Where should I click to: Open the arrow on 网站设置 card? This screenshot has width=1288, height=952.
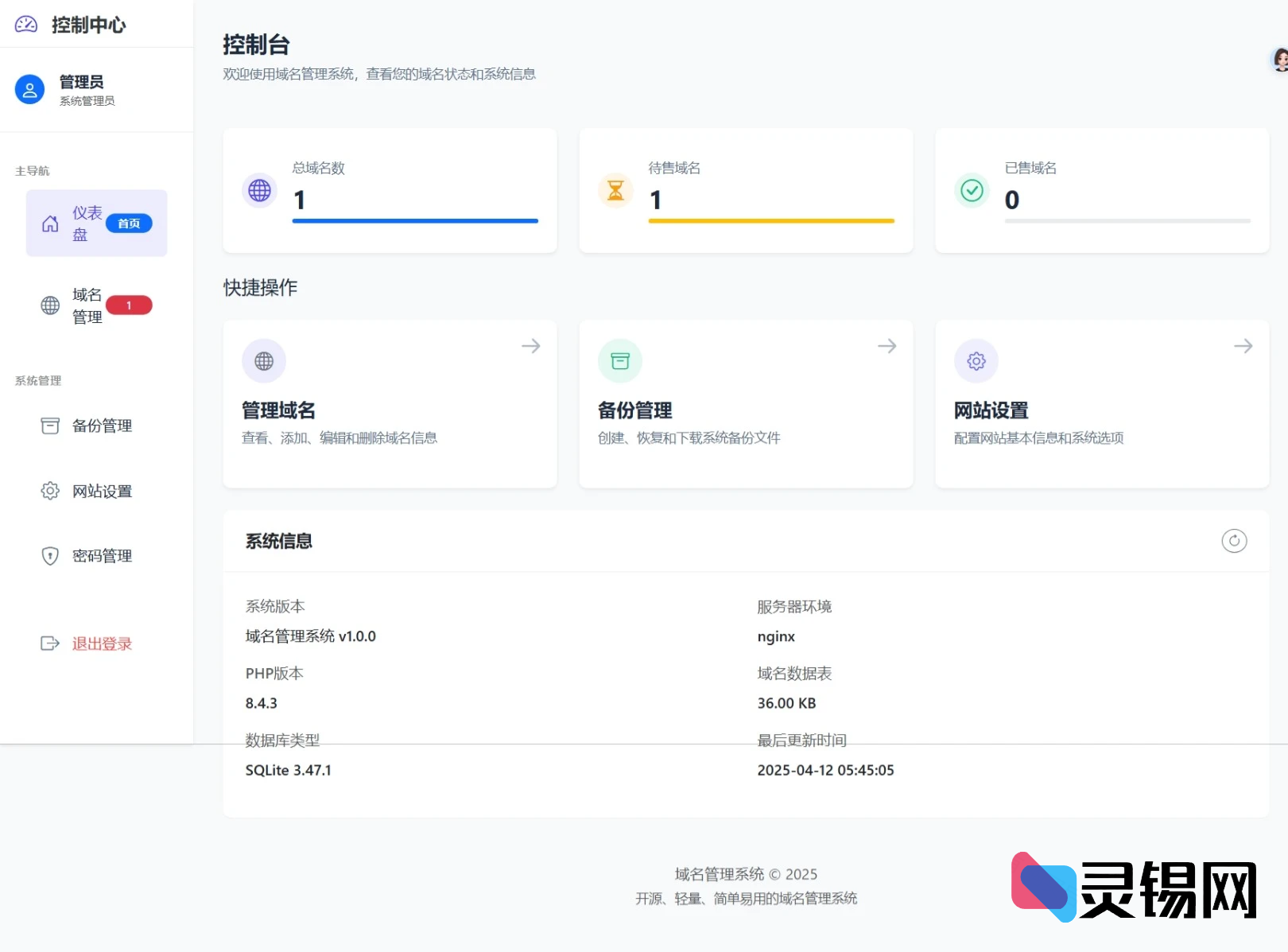[1243, 346]
